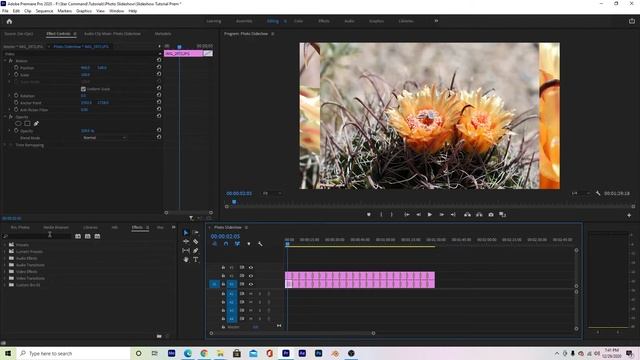
Task: Step back one frame
Action: 418,214
